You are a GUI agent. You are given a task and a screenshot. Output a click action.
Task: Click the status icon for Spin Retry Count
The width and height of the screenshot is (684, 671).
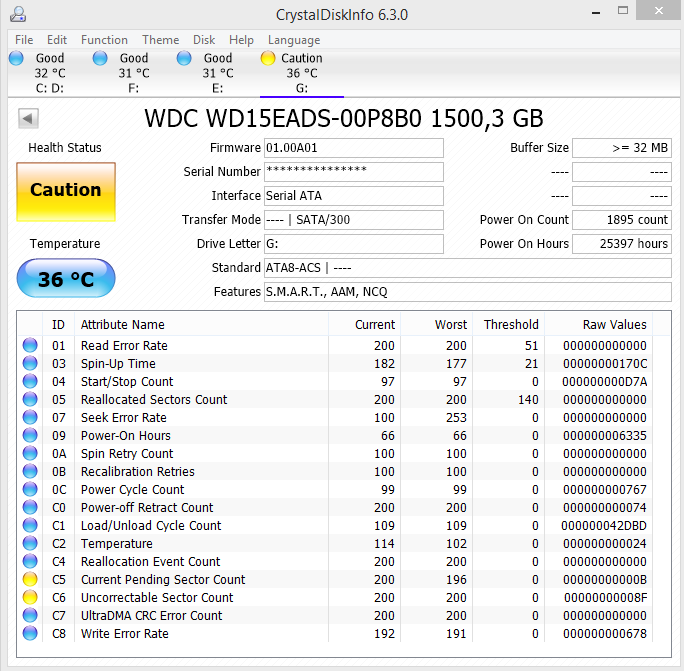pyautogui.click(x=30, y=453)
